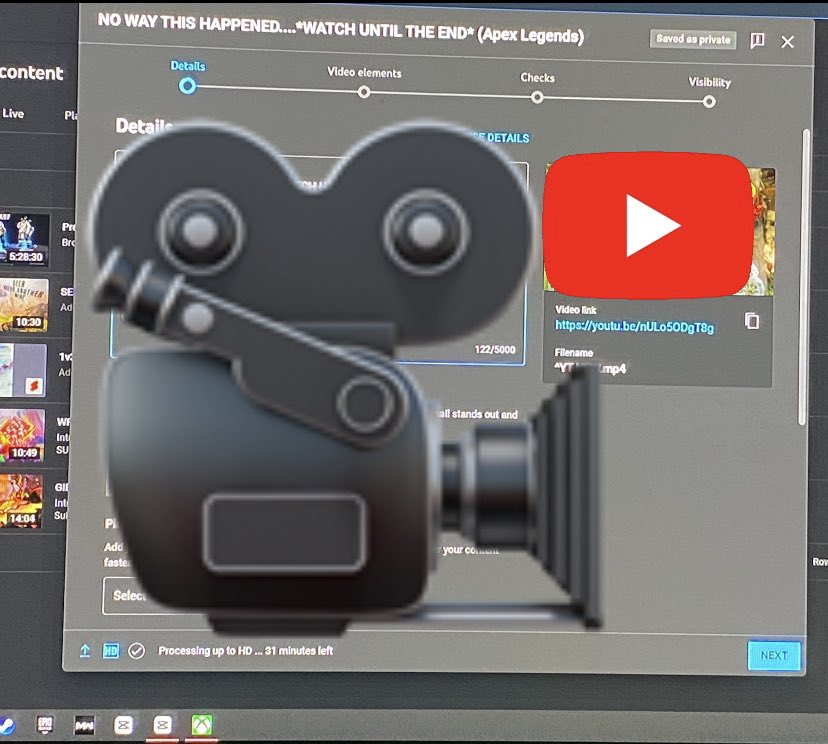828x744 pixels.
Task: Click the Saved as private badge
Action: click(x=693, y=39)
